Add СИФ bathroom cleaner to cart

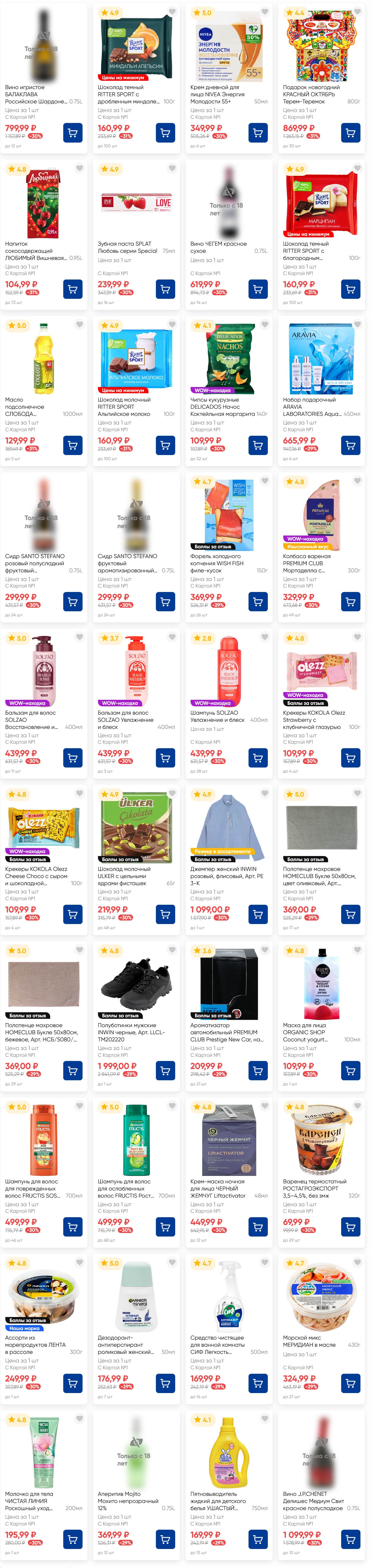(257, 1384)
